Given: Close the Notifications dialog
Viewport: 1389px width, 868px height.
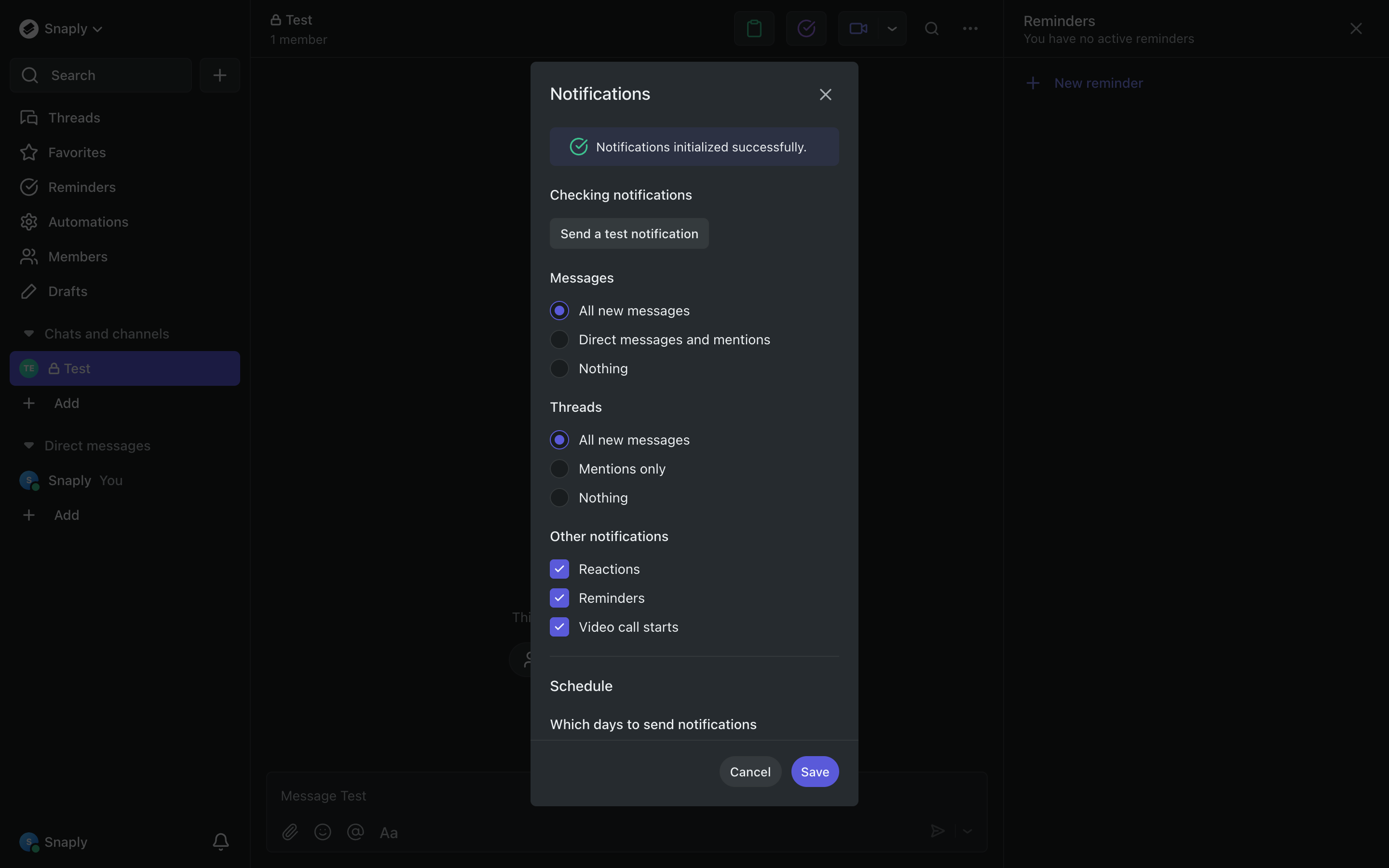Looking at the screenshot, I should point(825,94).
